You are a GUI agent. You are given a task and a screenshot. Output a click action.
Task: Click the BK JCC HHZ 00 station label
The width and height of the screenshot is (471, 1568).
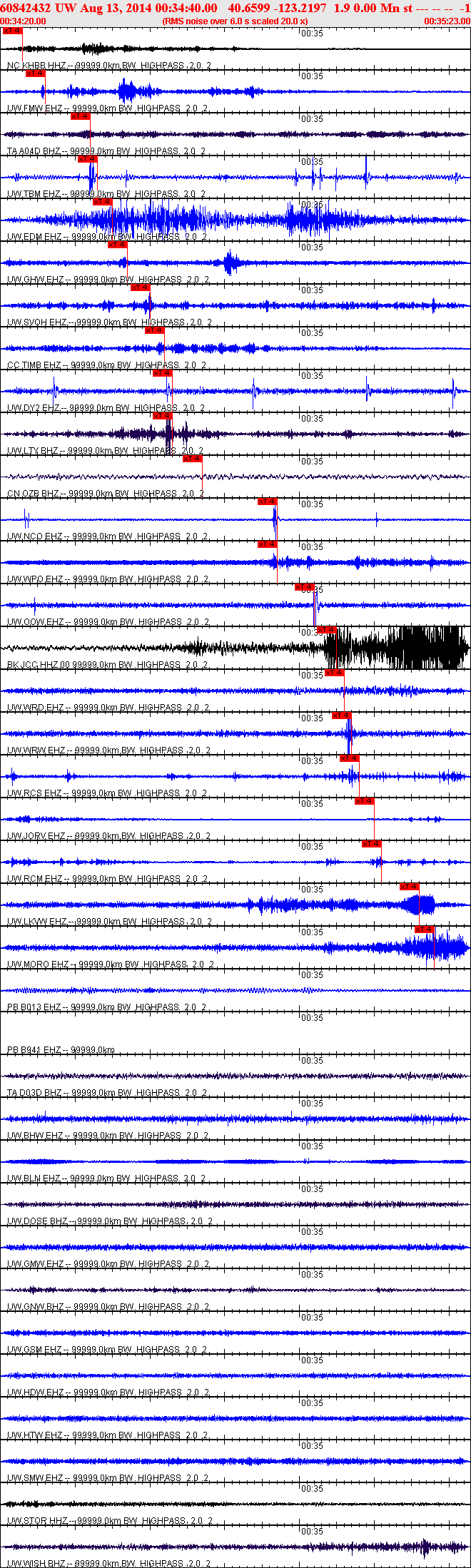point(108,665)
